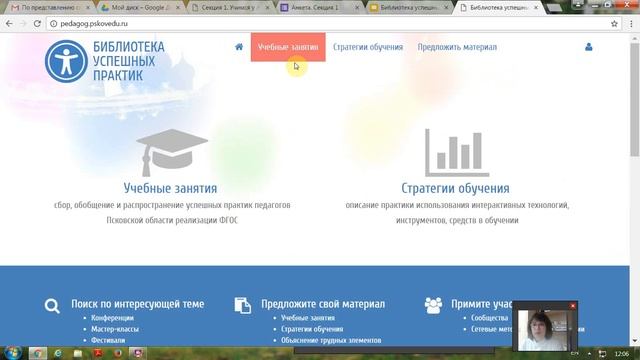Open the Мастер-классы link
The image size is (640, 360).
click(x=115, y=329)
